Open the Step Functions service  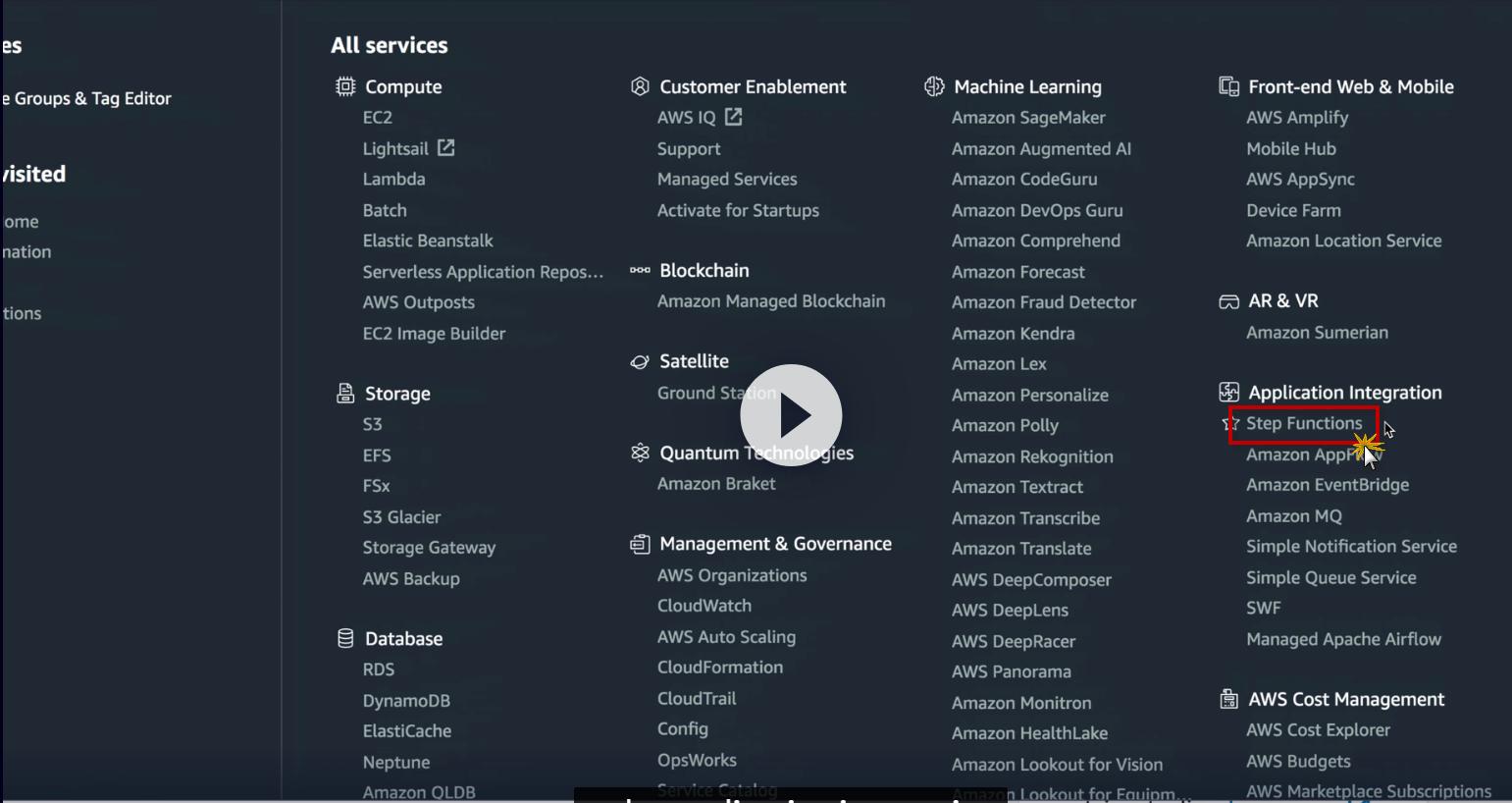1304,424
